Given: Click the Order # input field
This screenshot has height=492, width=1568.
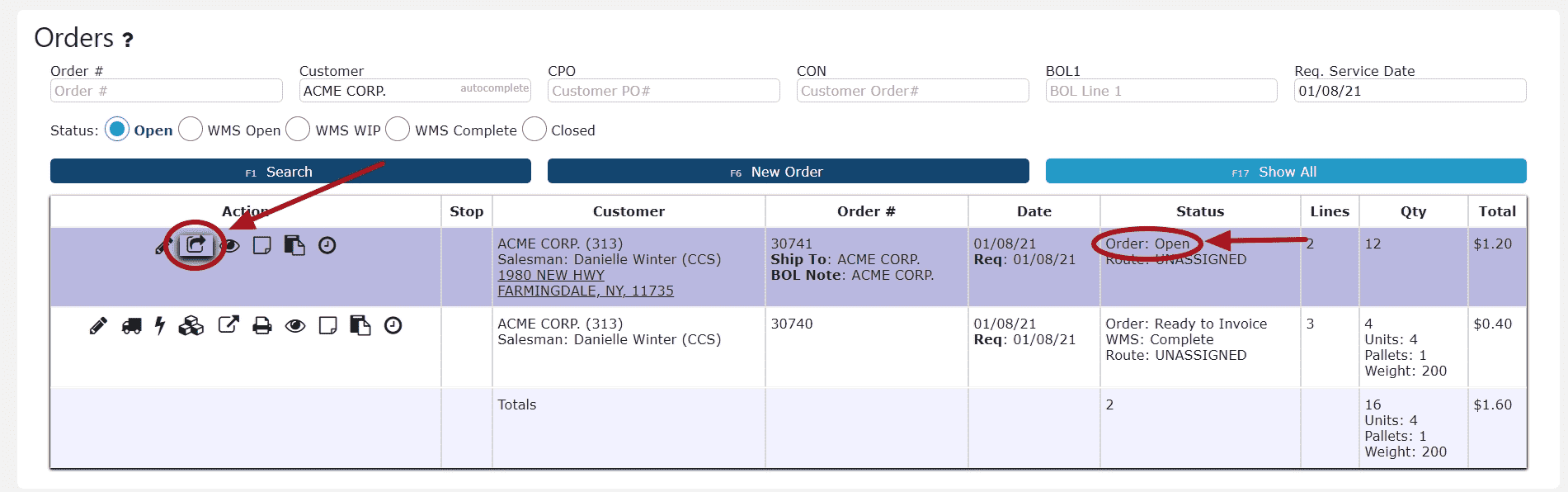Looking at the screenshot, I should (167, 90).
